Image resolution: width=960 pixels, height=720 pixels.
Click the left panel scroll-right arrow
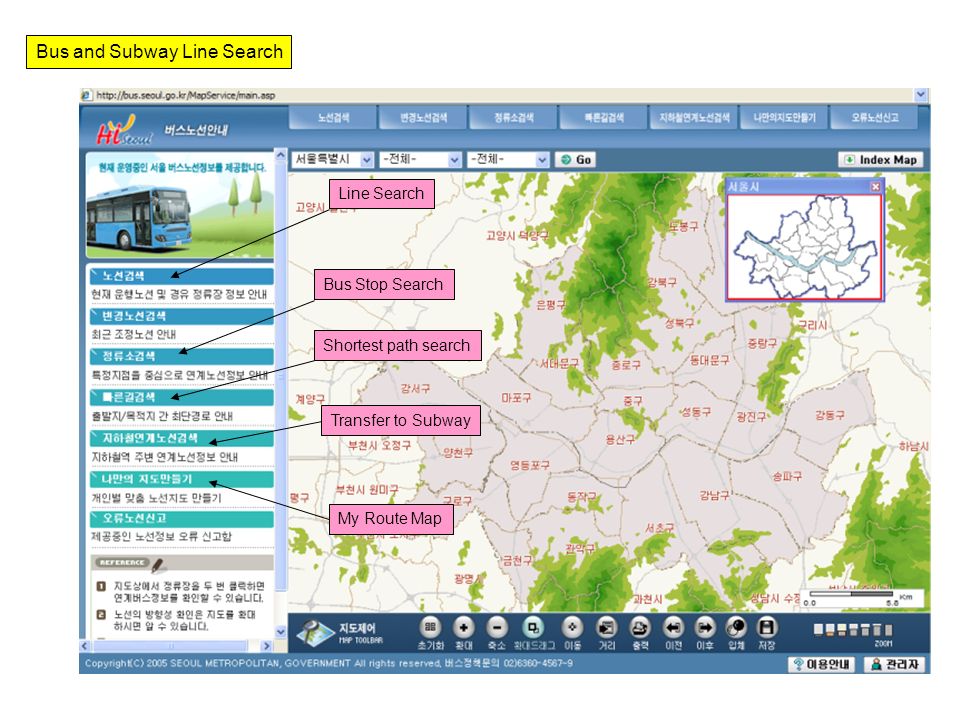(266, 646)
